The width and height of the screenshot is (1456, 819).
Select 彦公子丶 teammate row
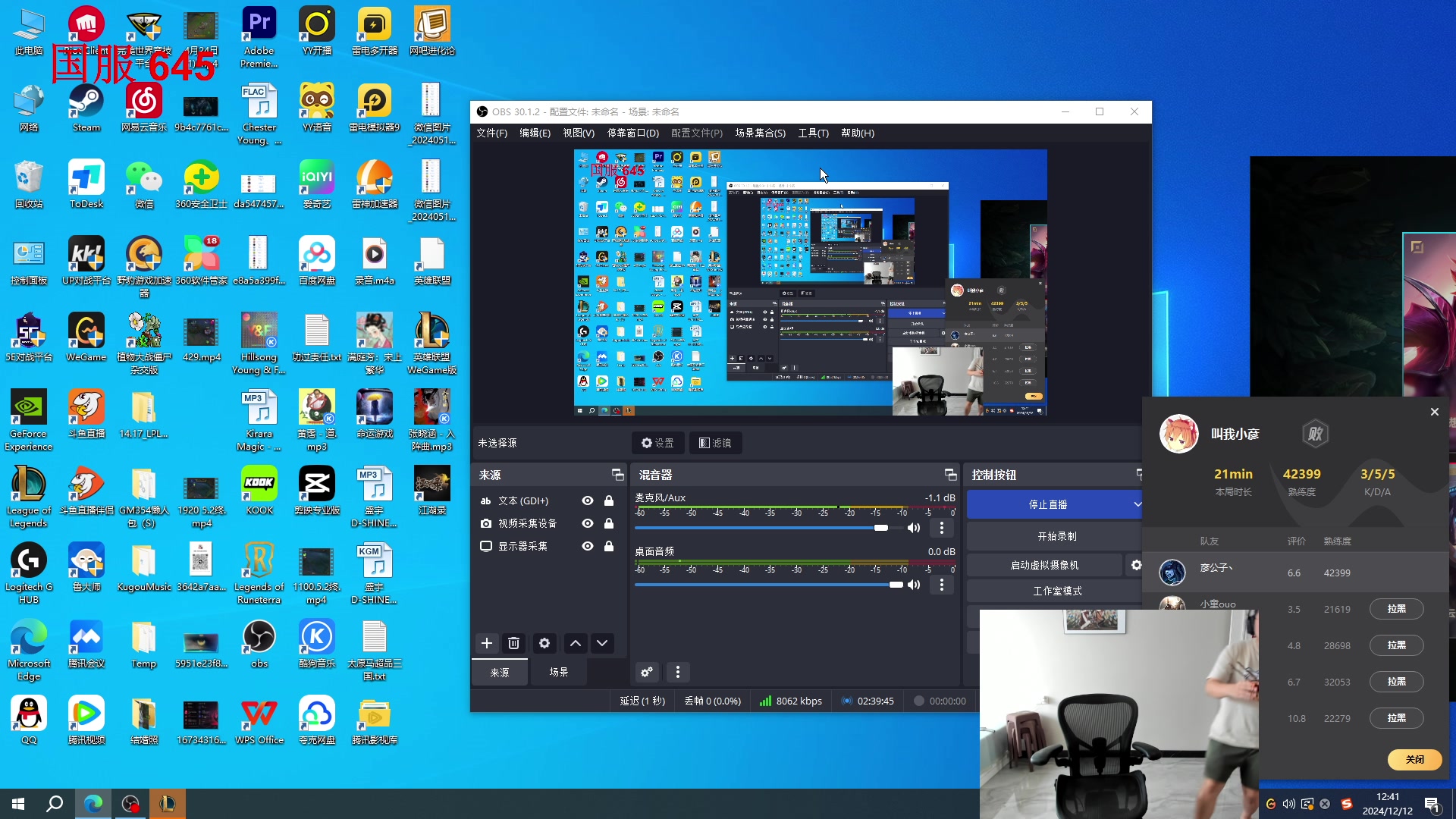(x=1295, y=573)
